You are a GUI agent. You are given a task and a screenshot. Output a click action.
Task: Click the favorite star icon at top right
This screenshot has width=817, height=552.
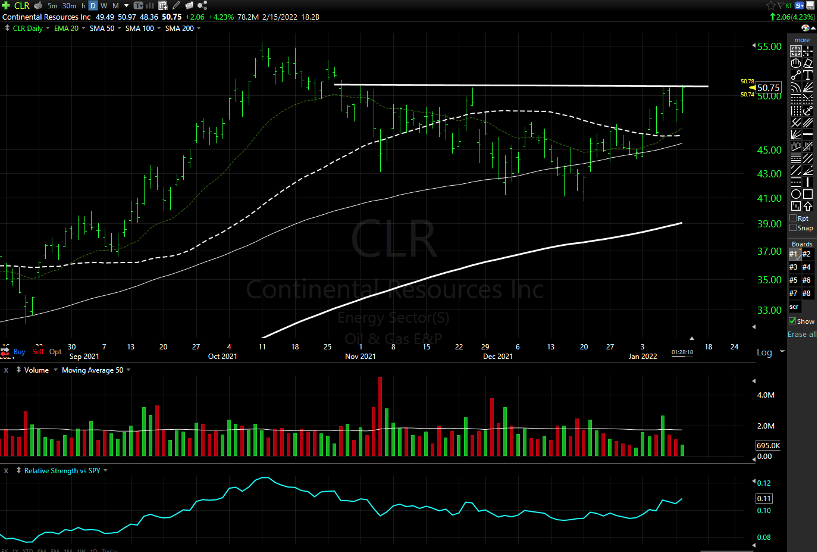pyautogui.click(x=771, y=5)
